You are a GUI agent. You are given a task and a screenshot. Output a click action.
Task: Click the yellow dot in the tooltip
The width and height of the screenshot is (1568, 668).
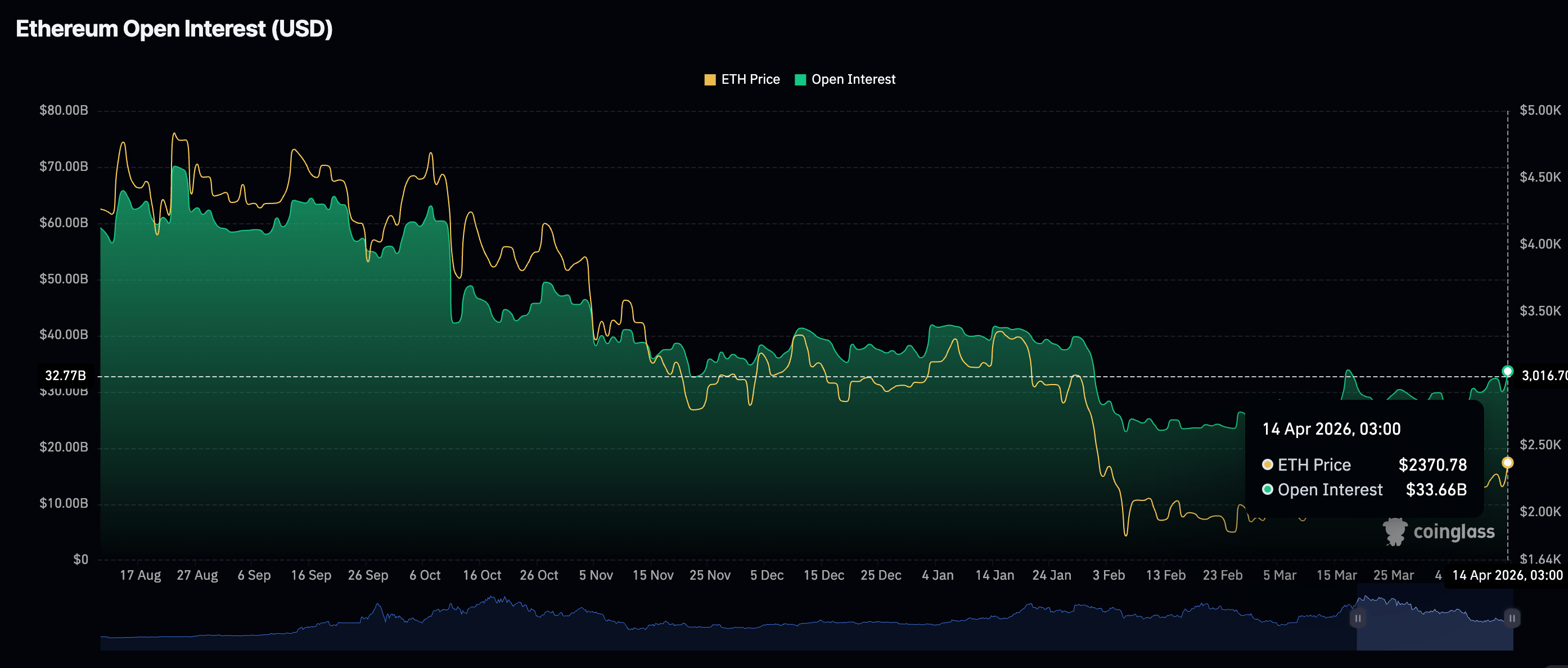tap(1267, 465)
